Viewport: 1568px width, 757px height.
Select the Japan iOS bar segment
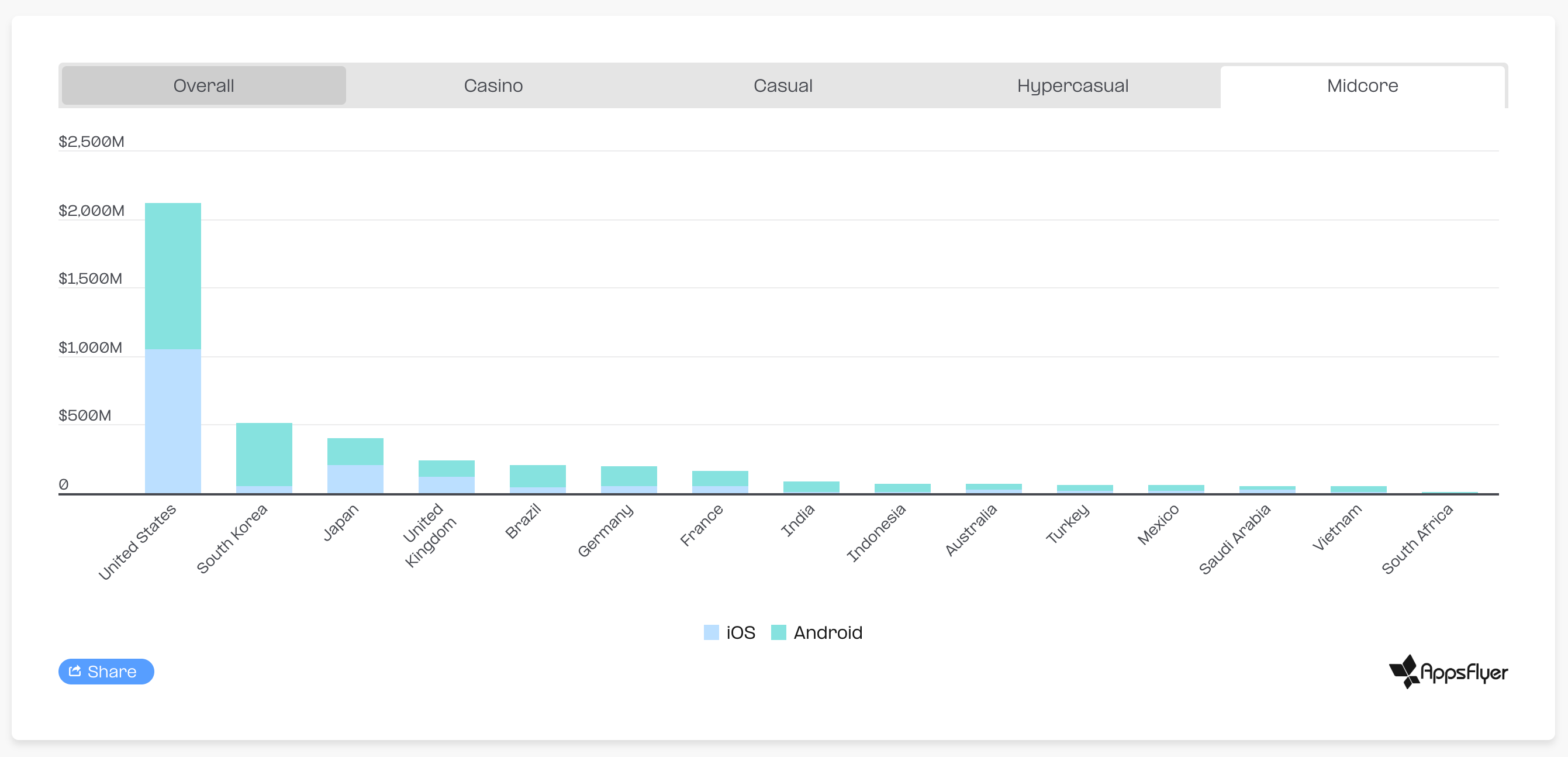coord(355,479)
